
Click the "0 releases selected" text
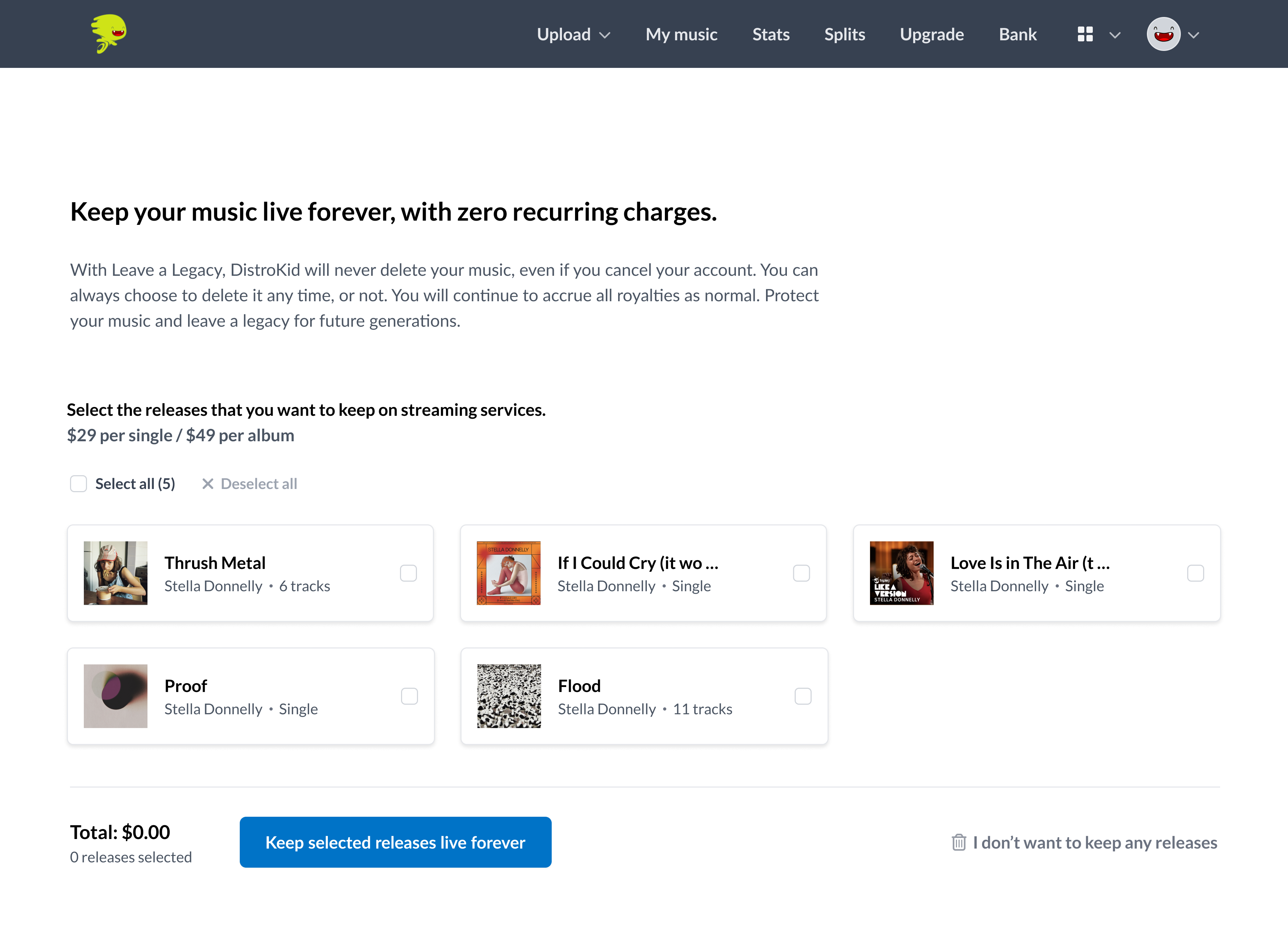pyautogui.click(x=130, y=857)
